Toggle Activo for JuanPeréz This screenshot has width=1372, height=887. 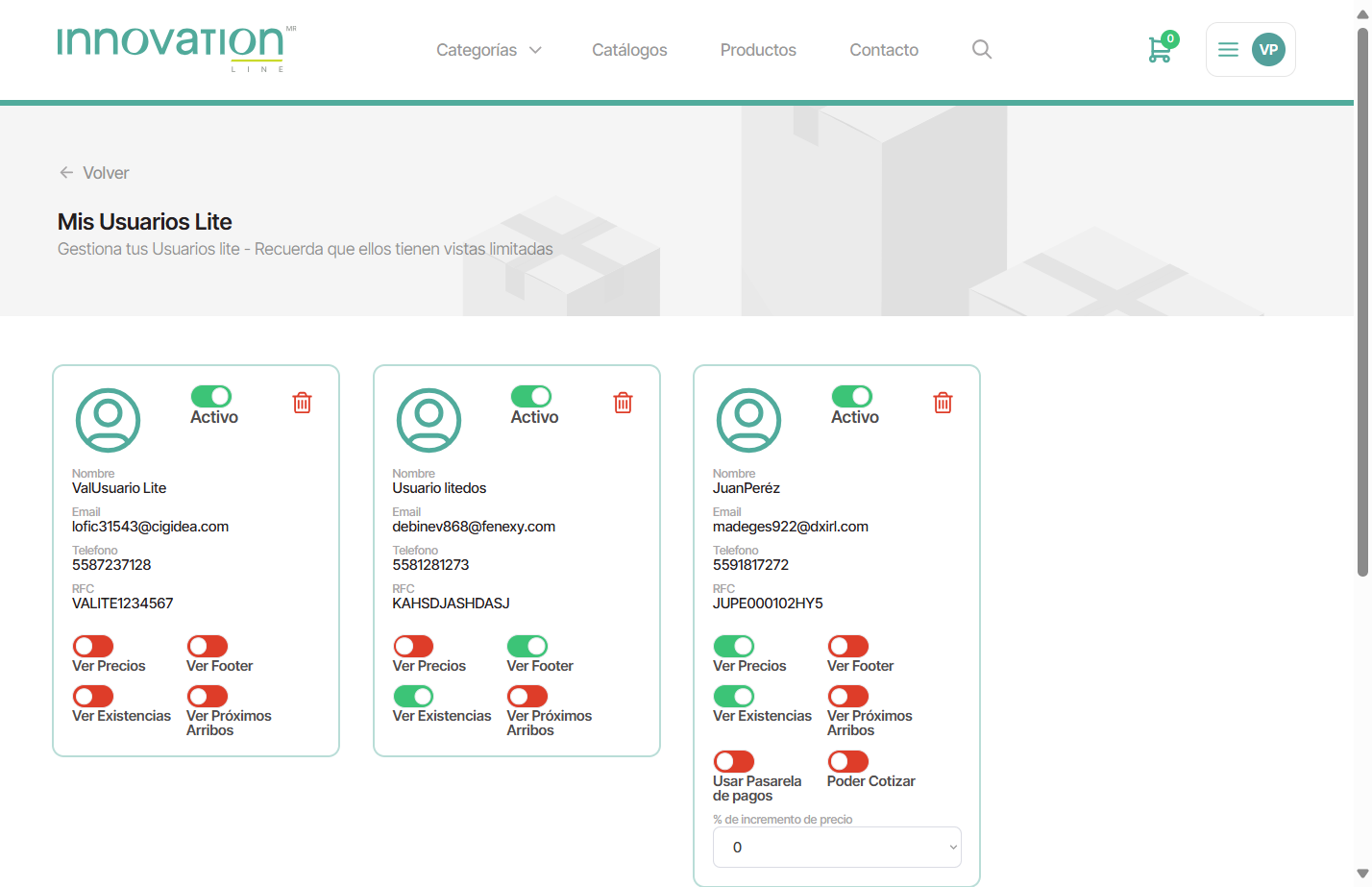click(852, 396)
